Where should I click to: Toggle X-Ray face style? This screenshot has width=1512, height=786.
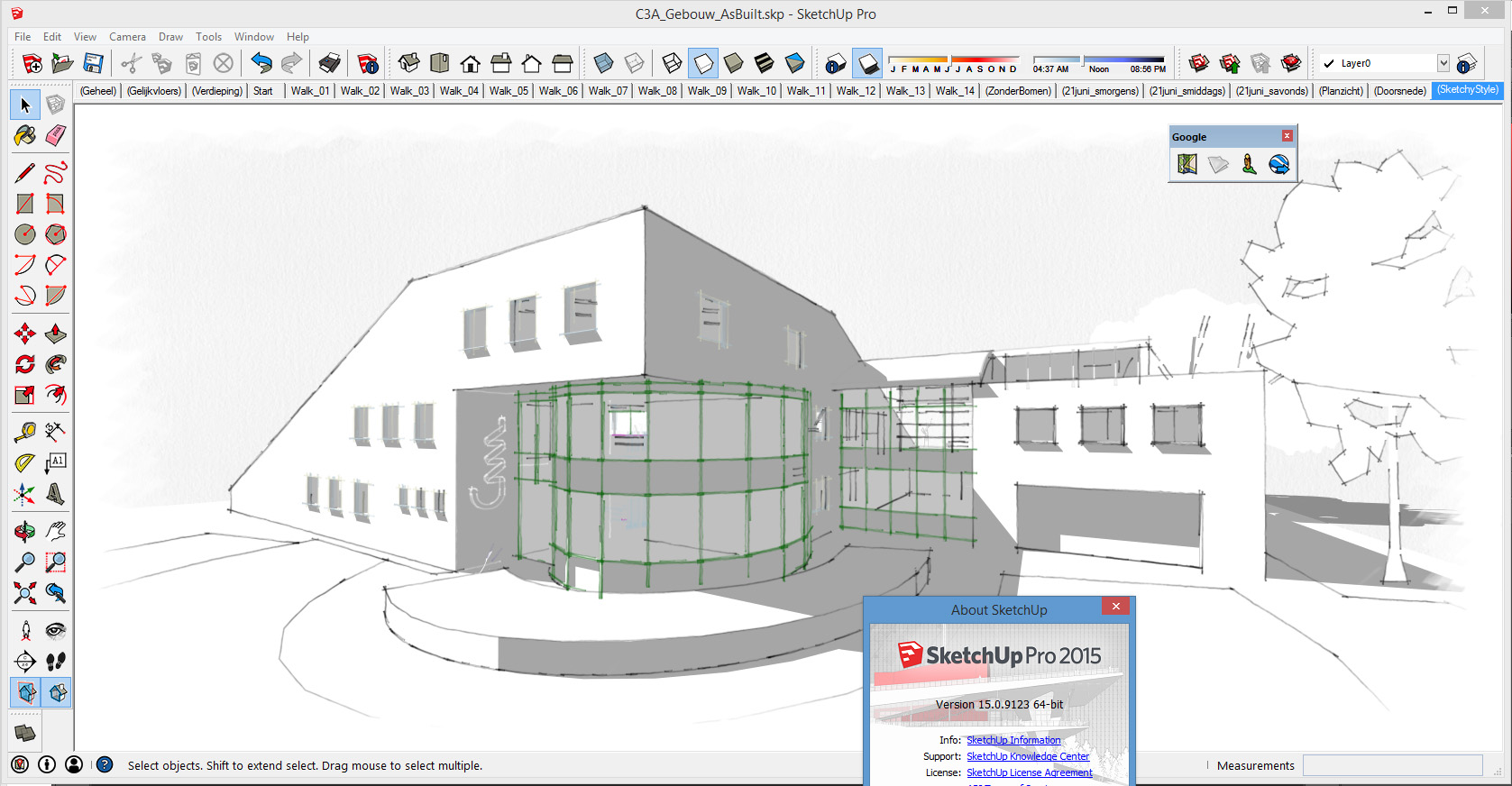coord(604,63)
